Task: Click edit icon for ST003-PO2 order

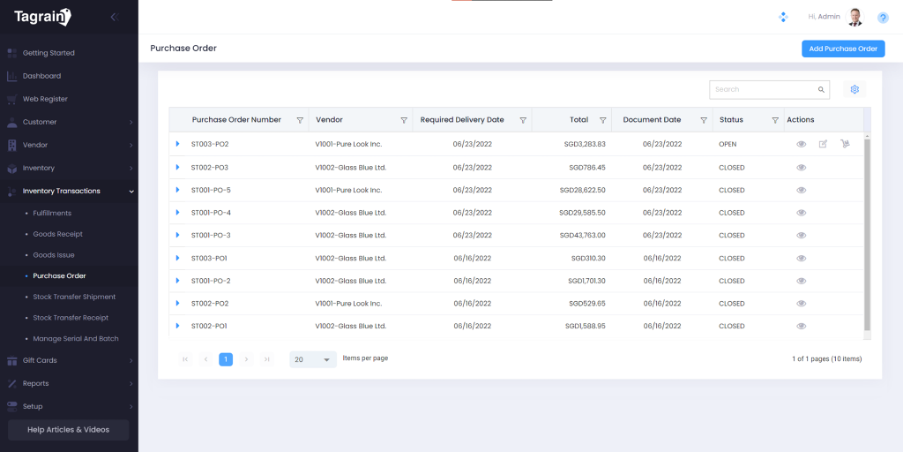Action: pos(823,144)
